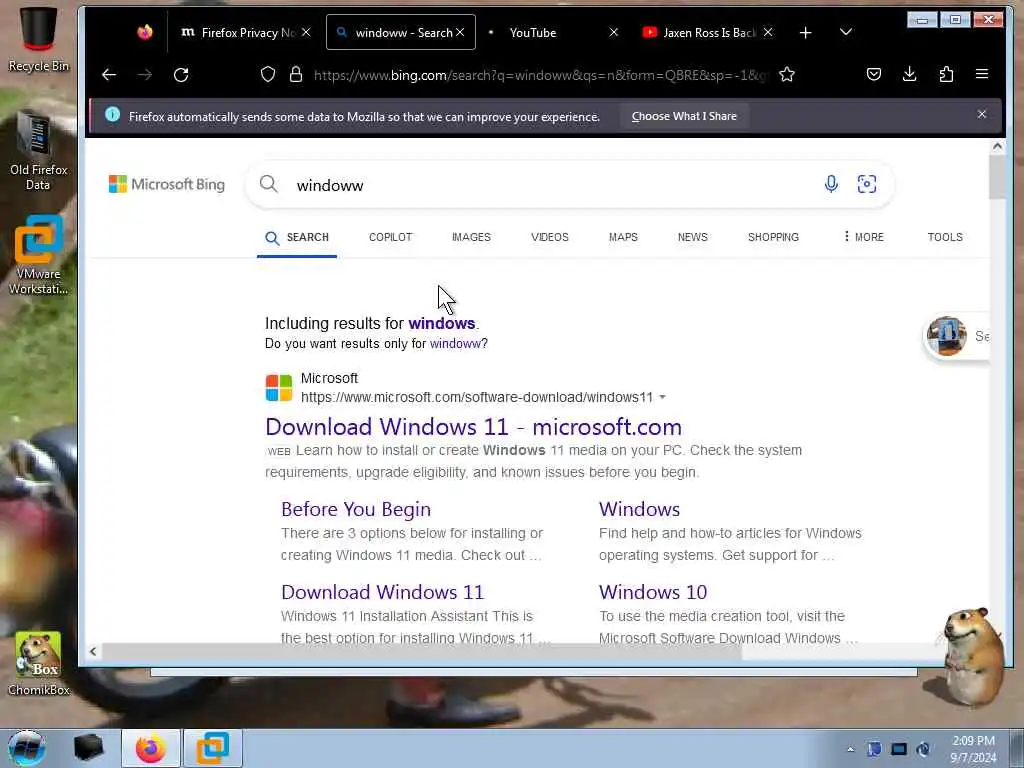Bookmark this page with the star icon
The image size is (1024, 768).
(787, 74)
